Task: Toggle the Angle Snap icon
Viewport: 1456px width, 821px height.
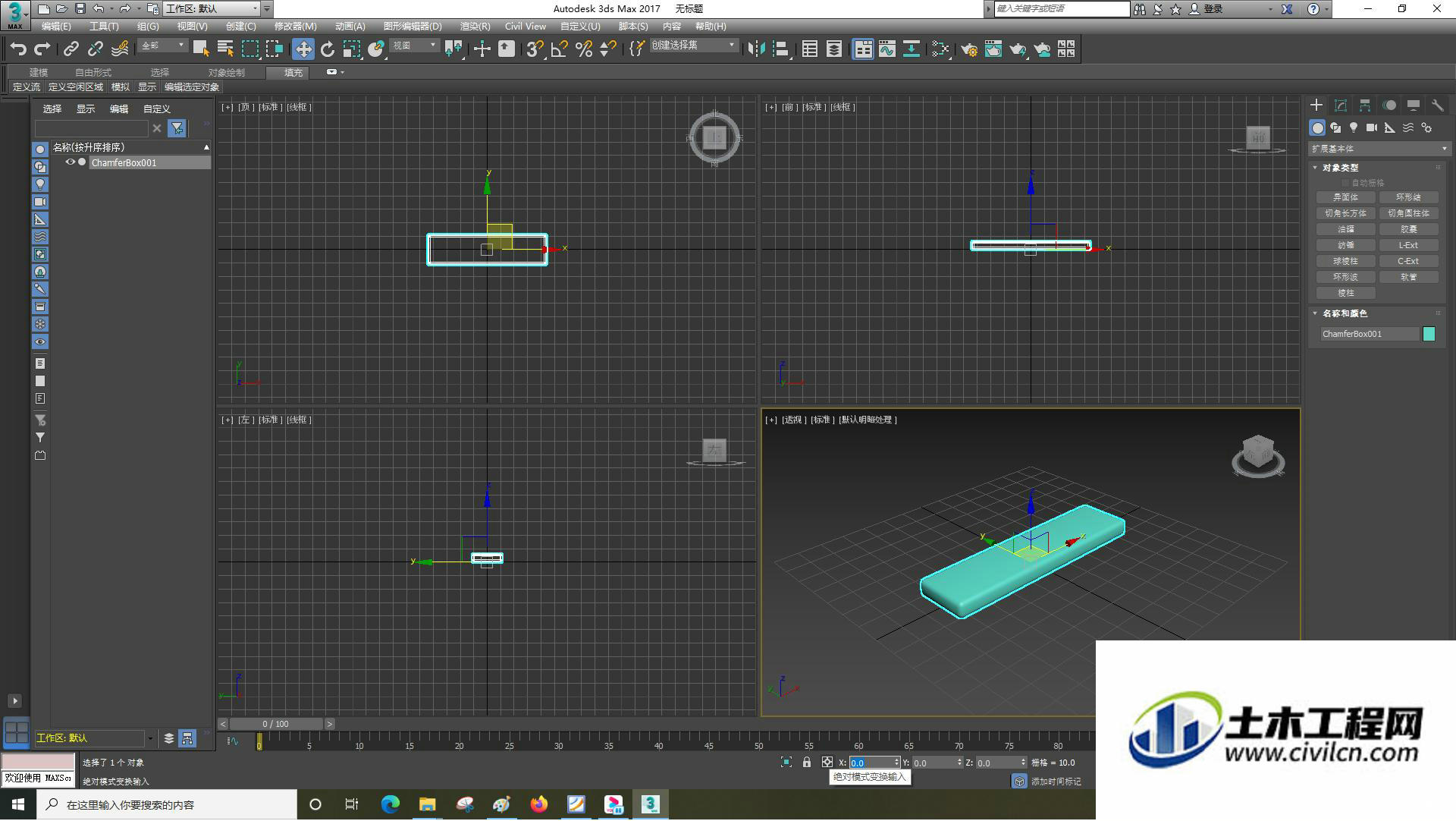Action: pos(560,49)
